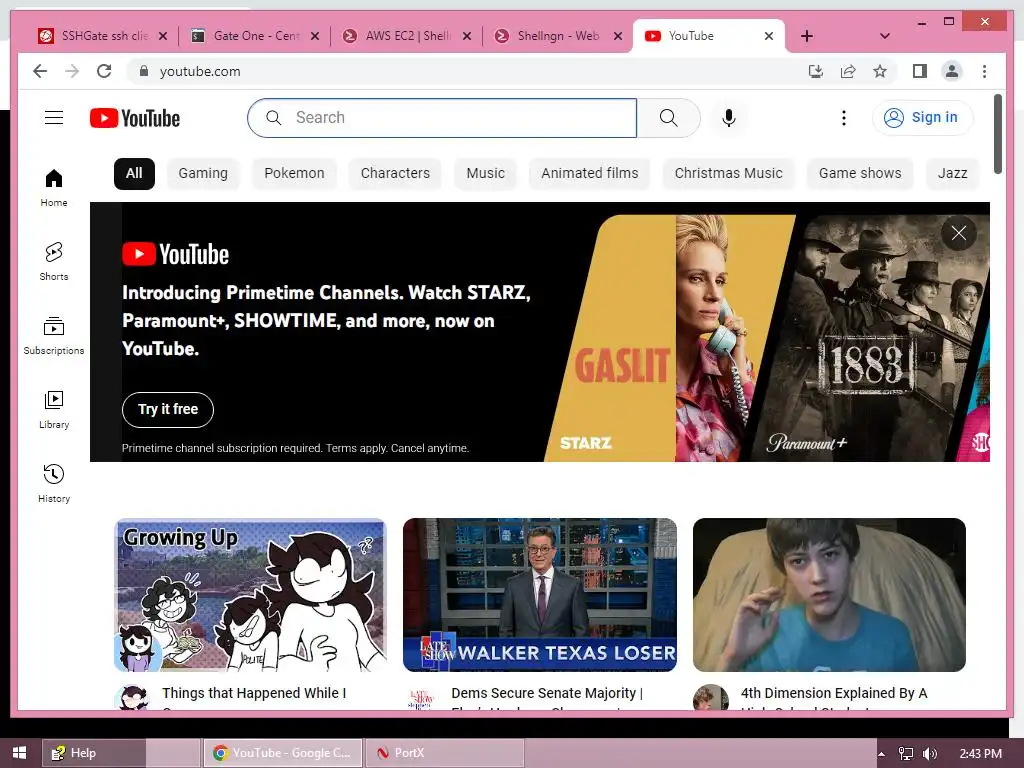The height and width of the screenshot is (768, 1024).
Task: Select the Music filter chip
Action: [485, 173]
